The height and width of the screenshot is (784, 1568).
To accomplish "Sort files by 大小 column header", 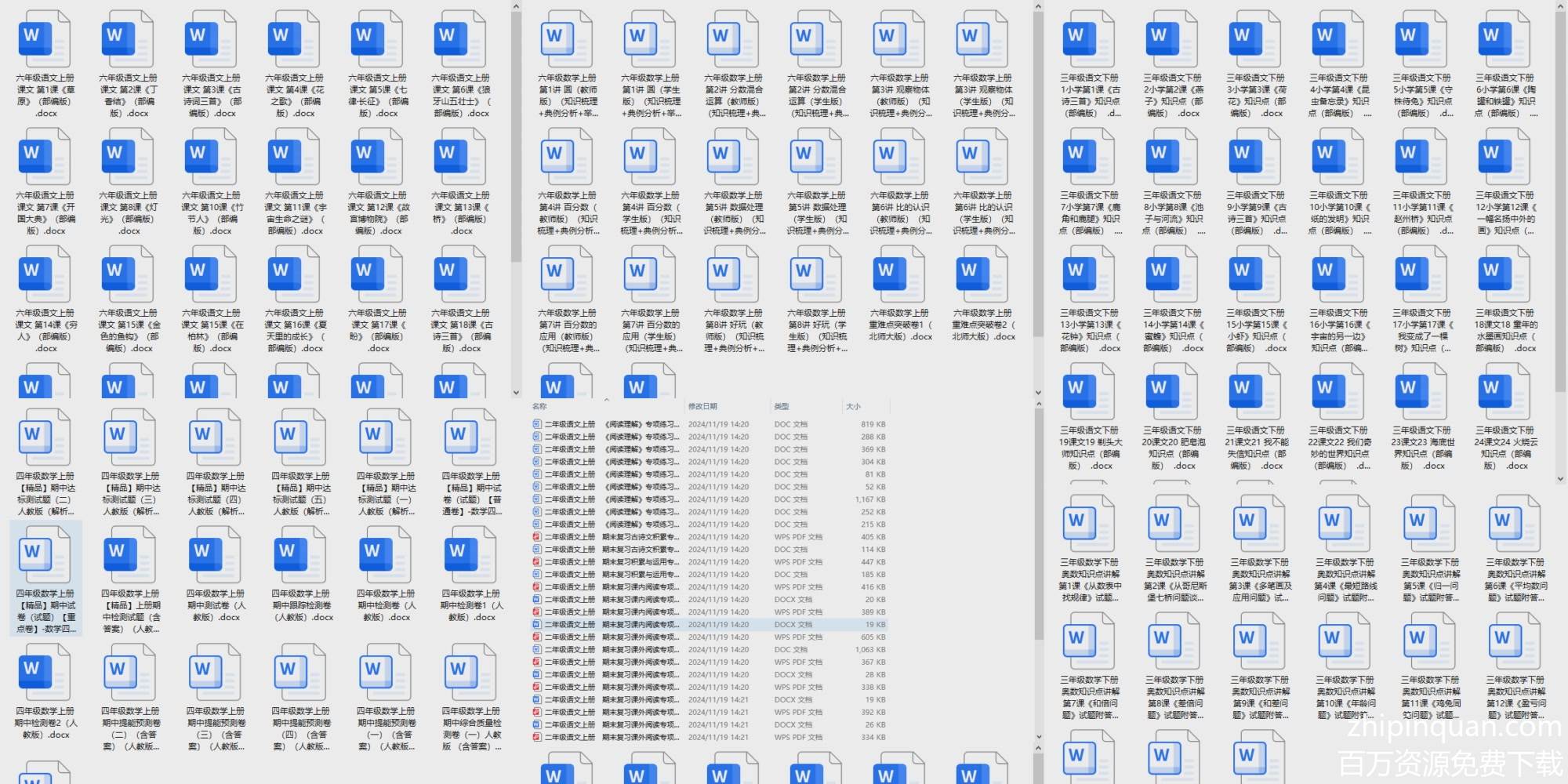I will tap(853, 406).
